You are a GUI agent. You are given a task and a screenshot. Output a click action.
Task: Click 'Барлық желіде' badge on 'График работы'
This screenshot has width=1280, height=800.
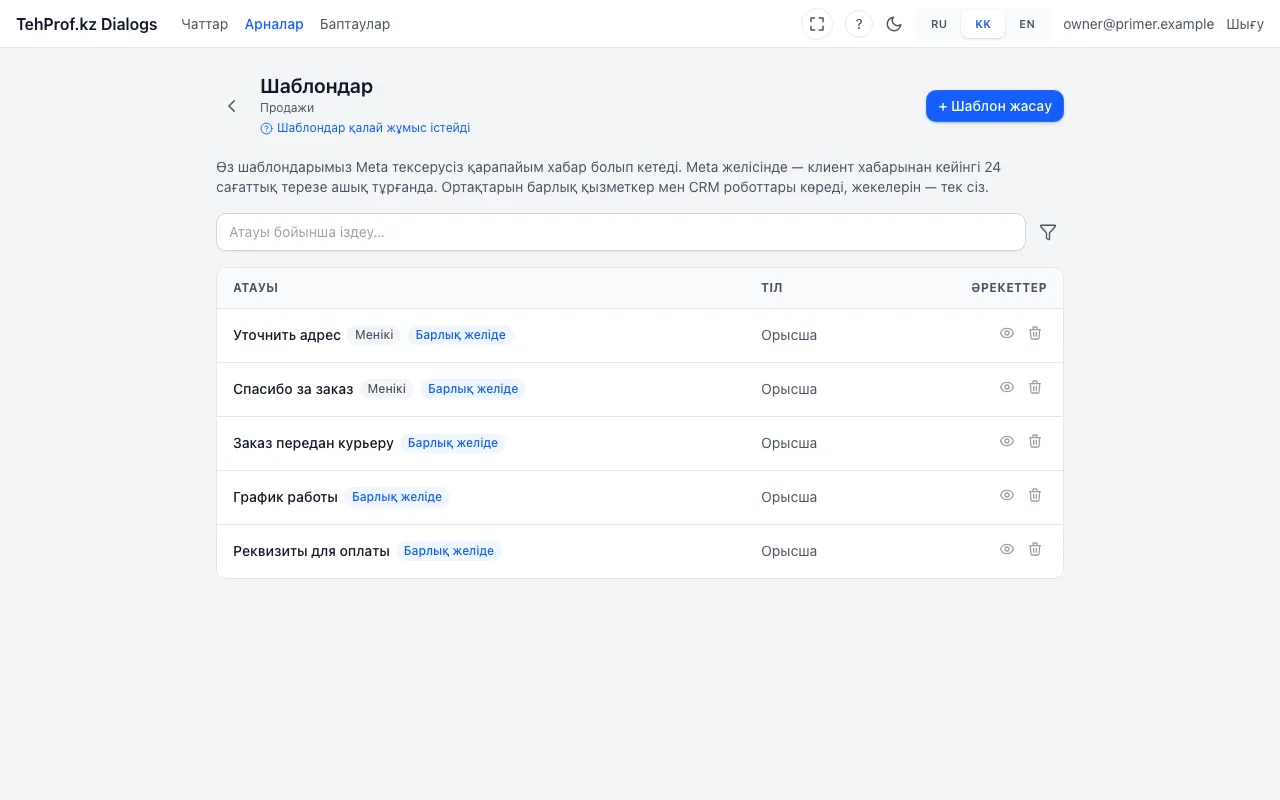[397, 497]
